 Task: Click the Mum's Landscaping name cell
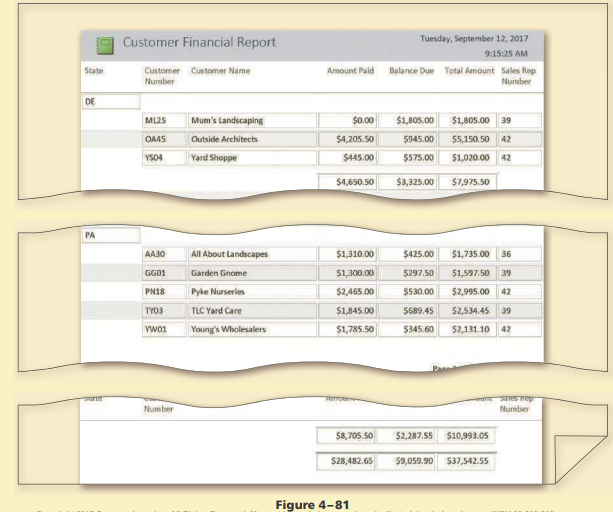pos(252,120)
